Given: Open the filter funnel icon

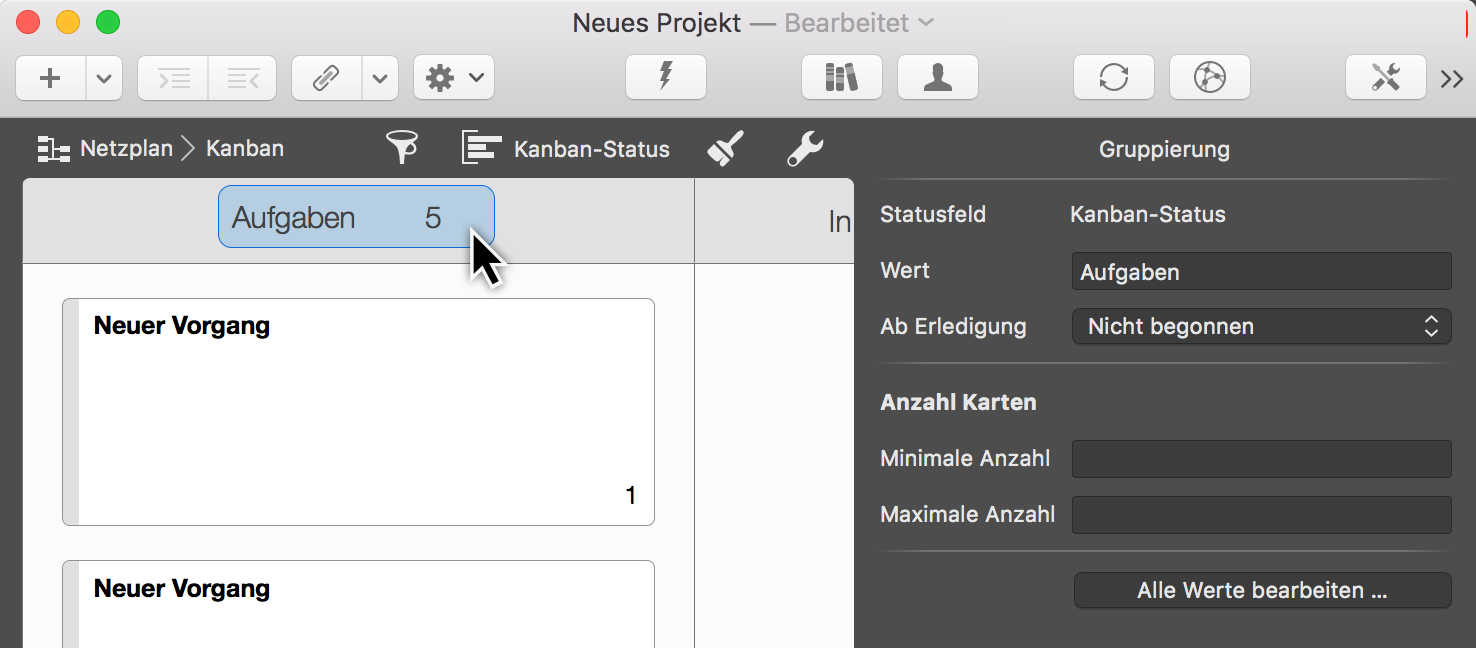Looking at the screenshot, I should (403, 146).
